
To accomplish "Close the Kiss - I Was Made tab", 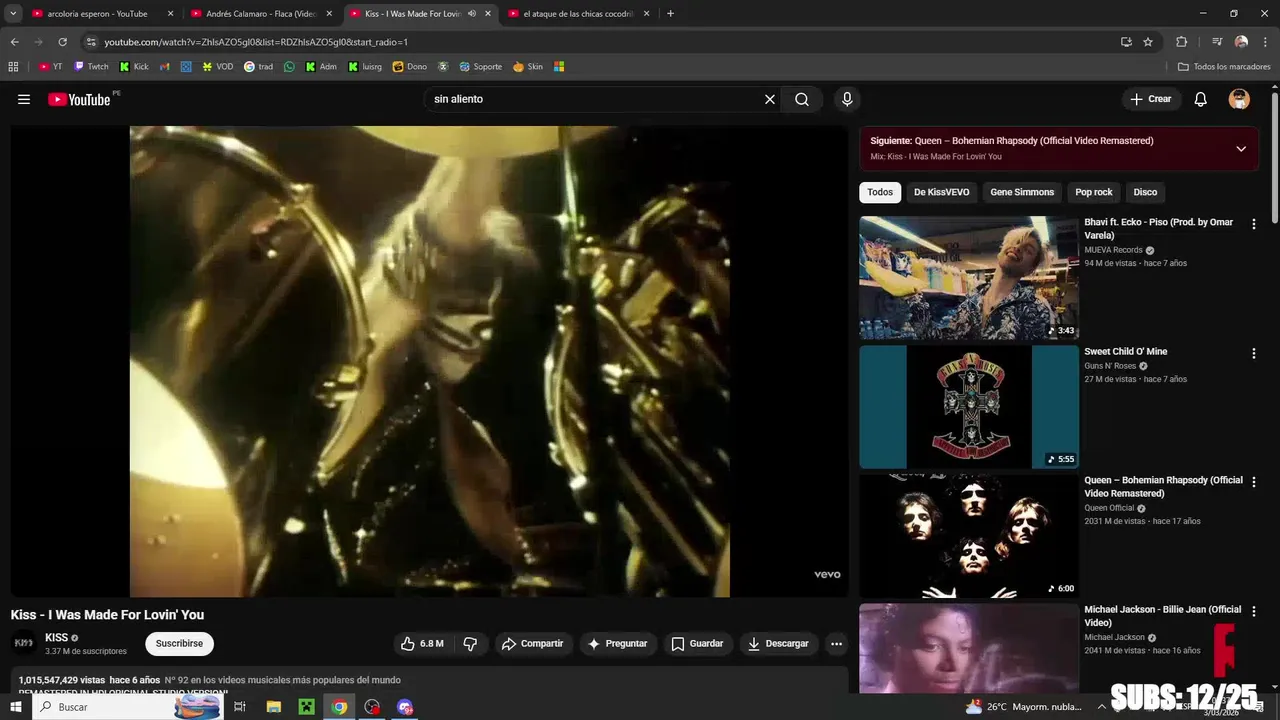I will pos(488,14).
